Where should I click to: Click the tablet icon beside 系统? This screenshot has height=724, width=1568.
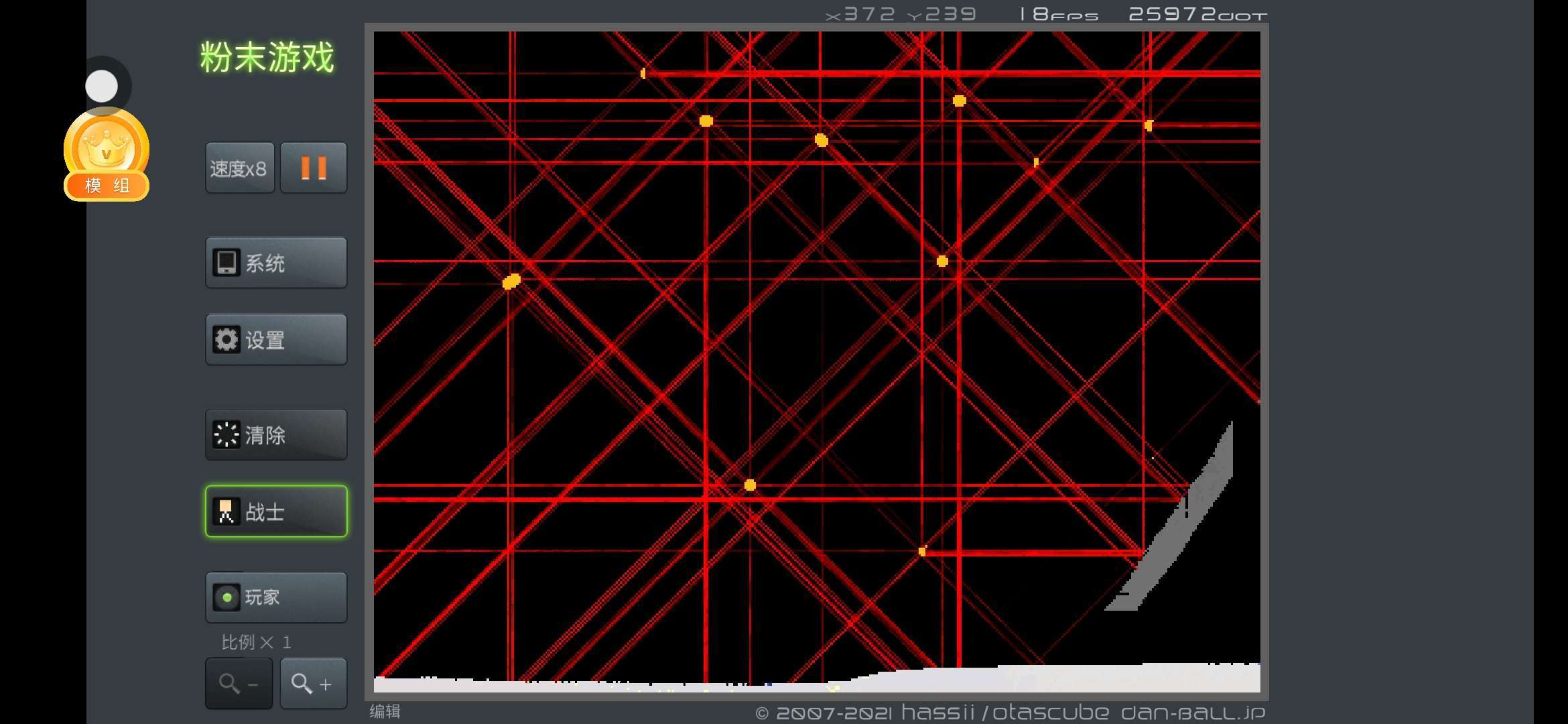(226, 262)
